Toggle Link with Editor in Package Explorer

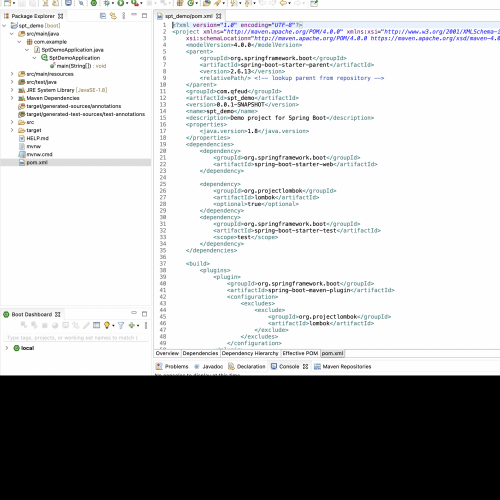pos(113,16)
